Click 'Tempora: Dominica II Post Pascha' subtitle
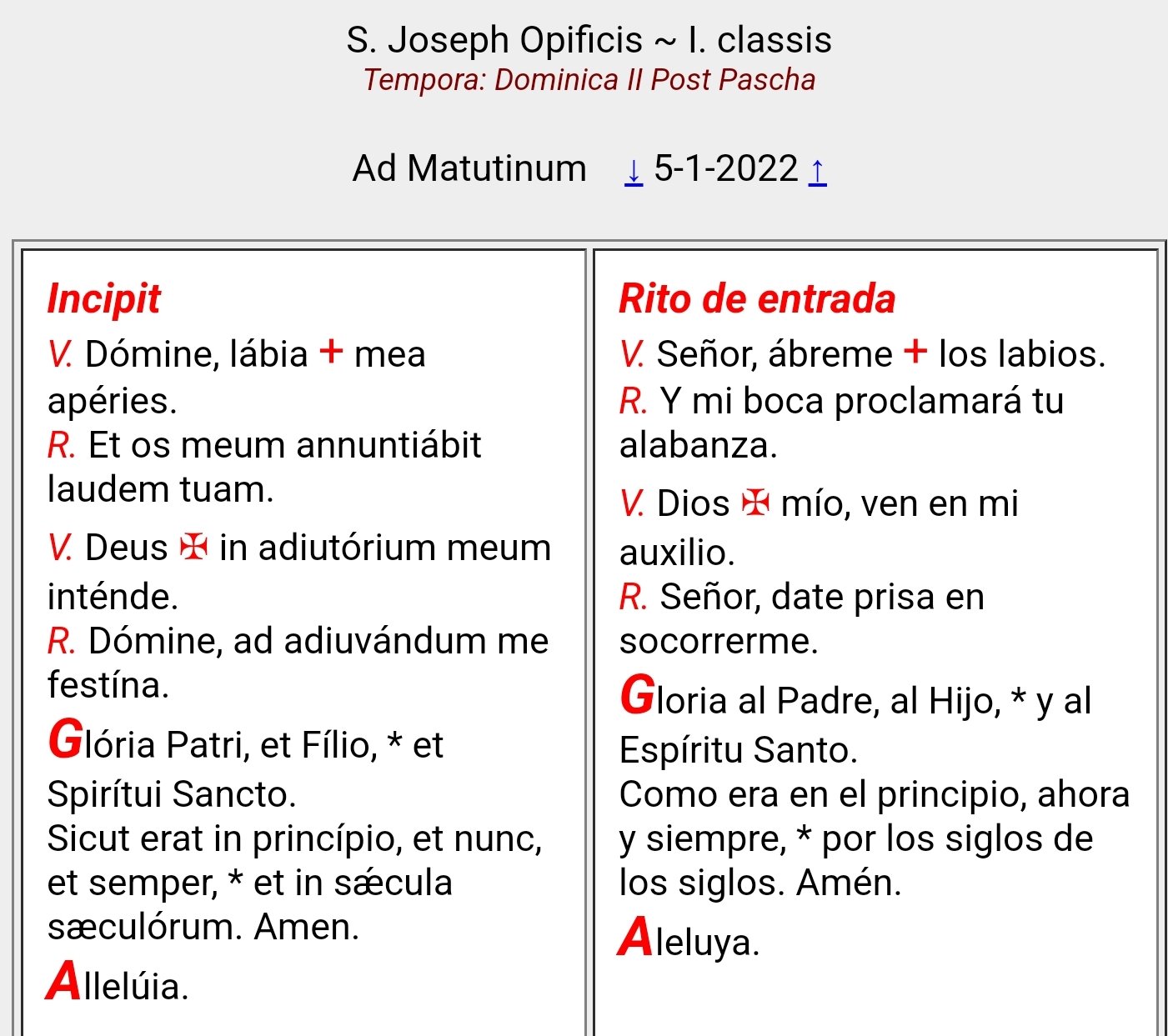1168x1036 pixels. pyautogui.click(x=589, y=80)
